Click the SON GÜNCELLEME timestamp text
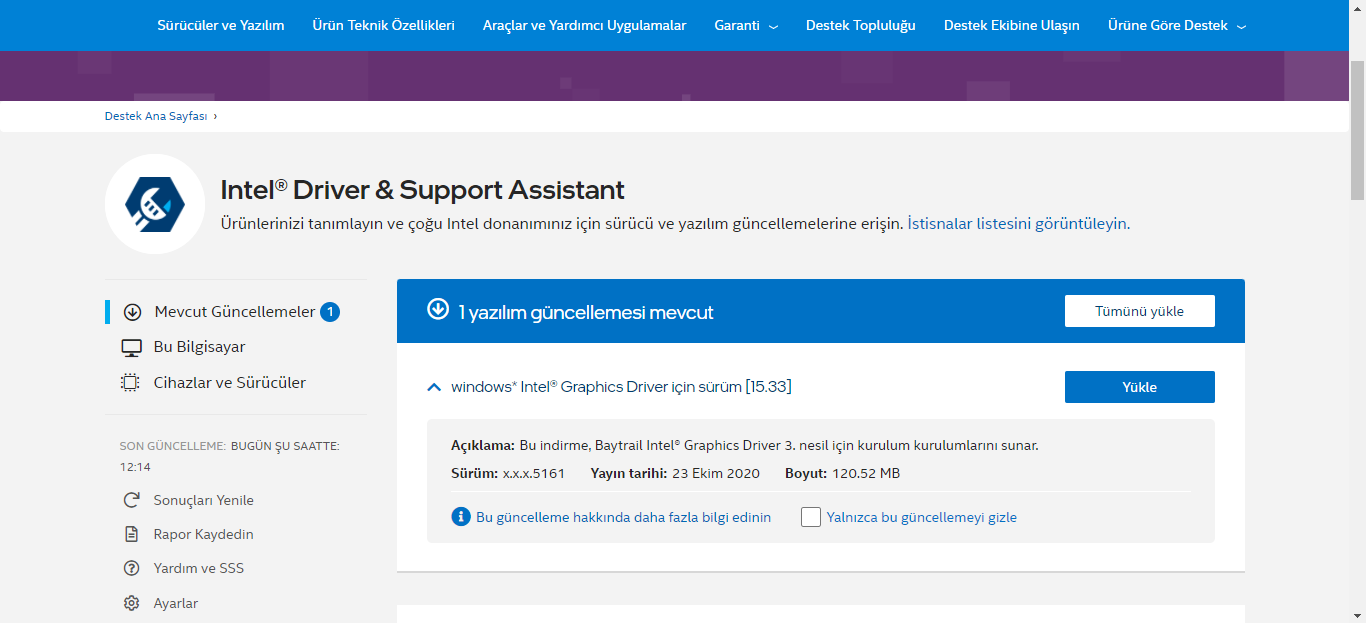The width and height of the screenshot is (1366, 623). coord(229,456)
